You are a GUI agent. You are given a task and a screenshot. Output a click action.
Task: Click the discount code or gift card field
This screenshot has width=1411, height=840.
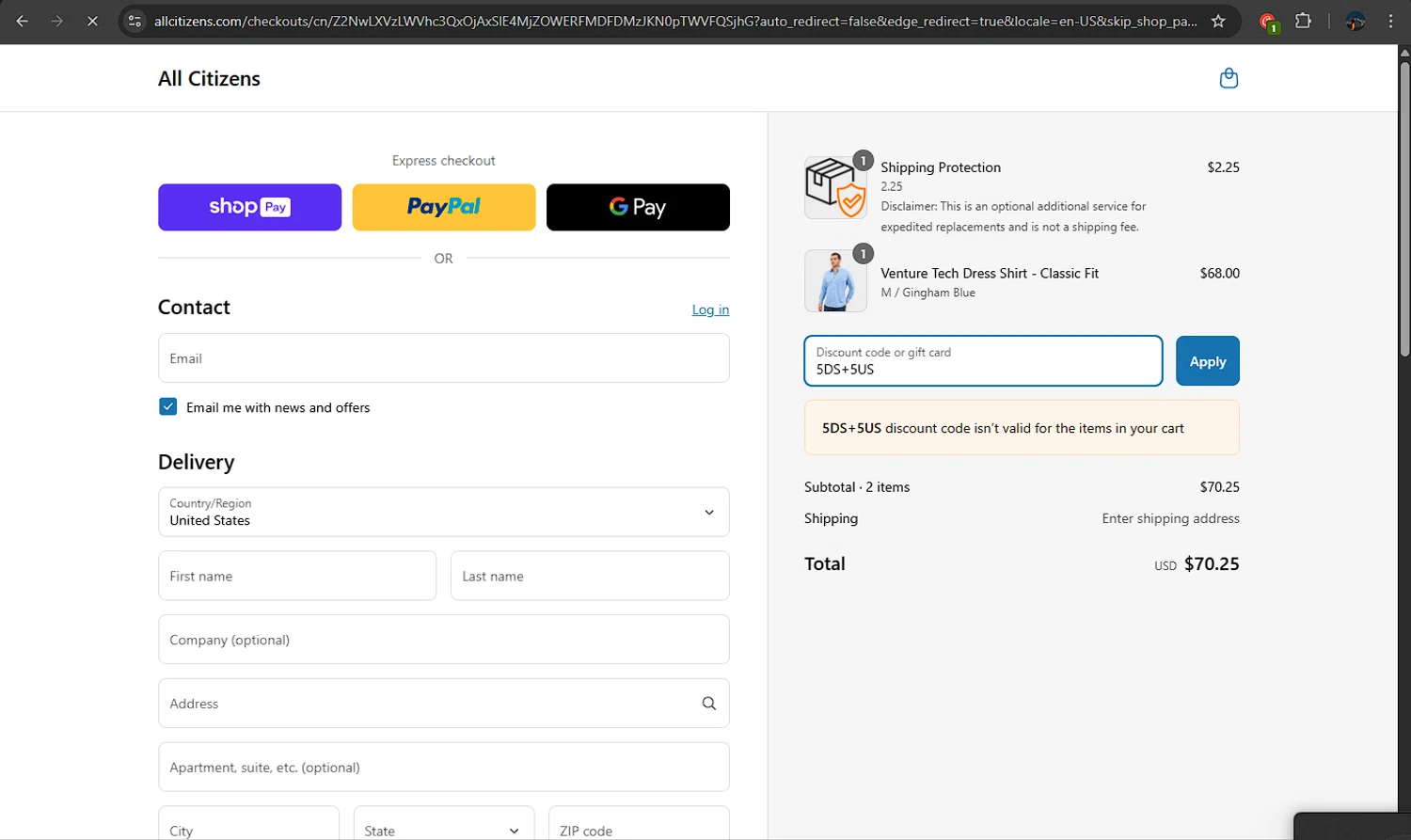point(983,361)
